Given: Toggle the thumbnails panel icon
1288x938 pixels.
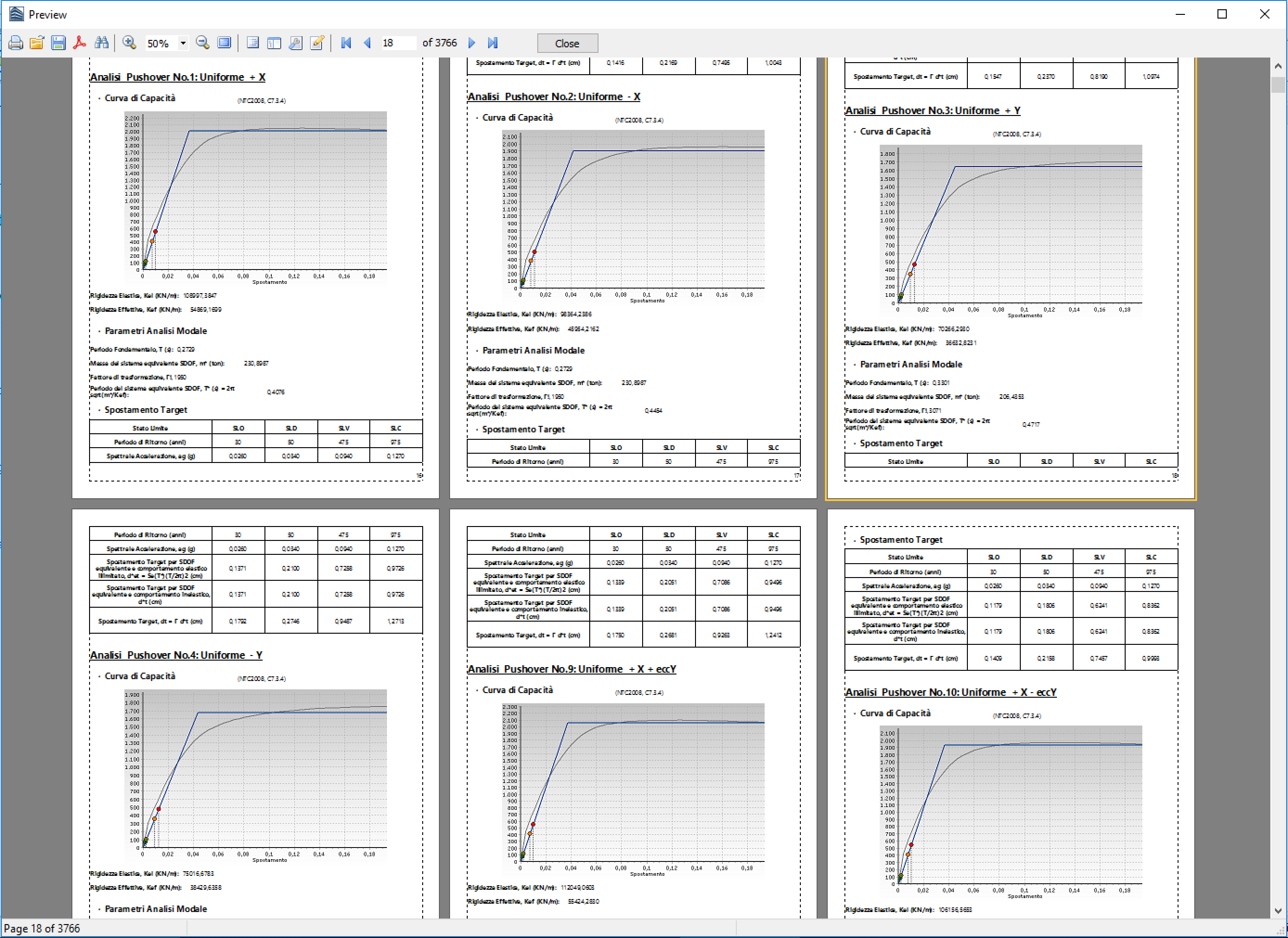Looking at the screenshot, I should (x=274, y=43).
